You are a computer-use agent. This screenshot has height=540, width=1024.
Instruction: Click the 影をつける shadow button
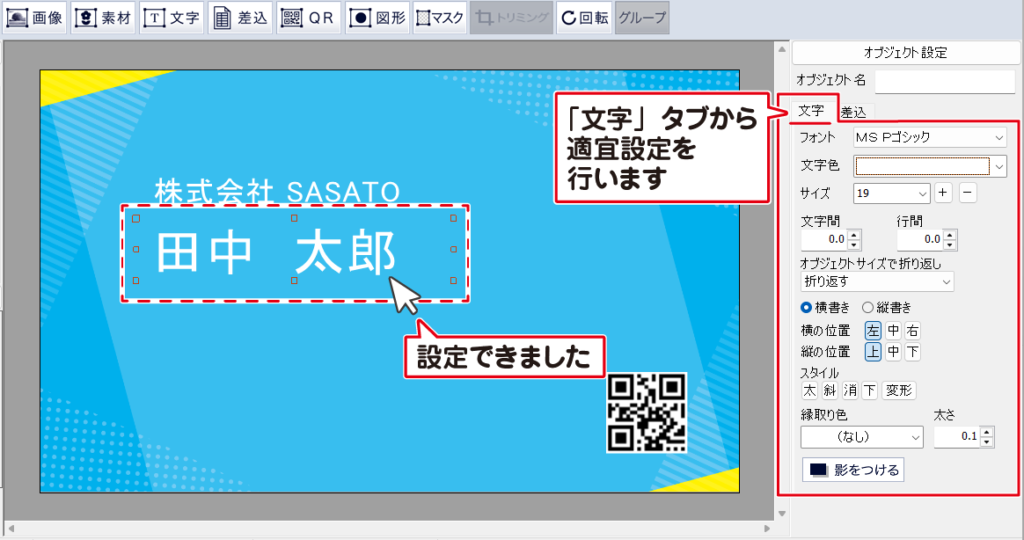(853, 469)
